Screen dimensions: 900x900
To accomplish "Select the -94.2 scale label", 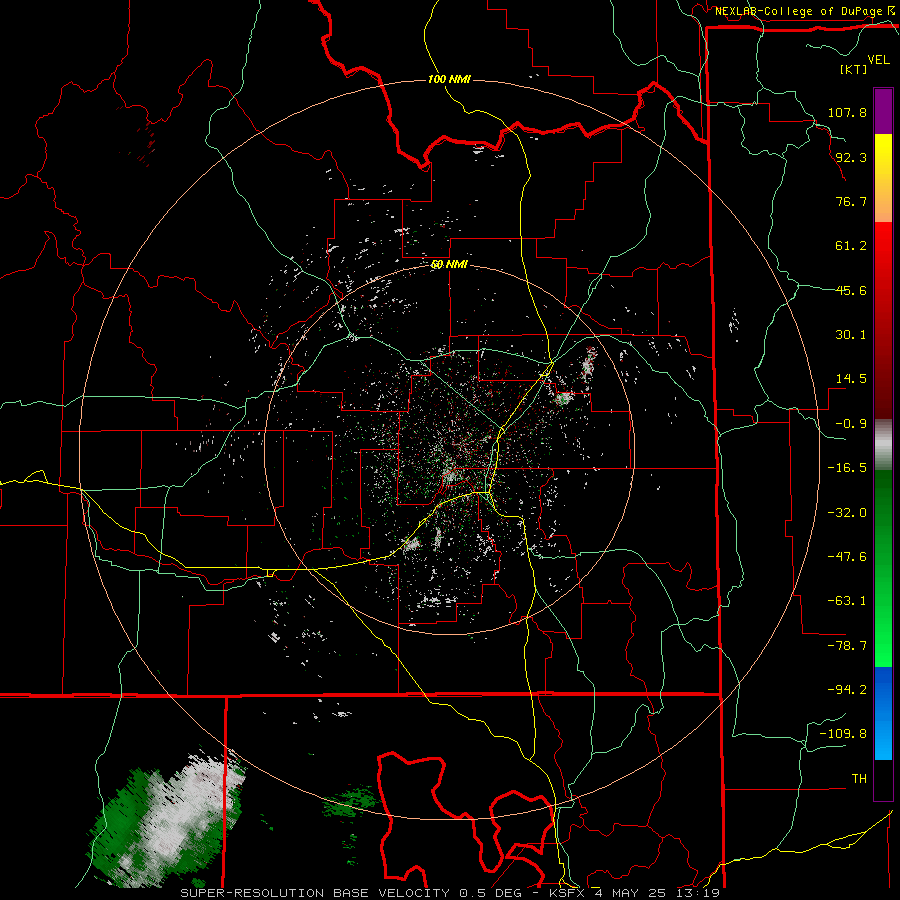I will (x=847, y=689).
